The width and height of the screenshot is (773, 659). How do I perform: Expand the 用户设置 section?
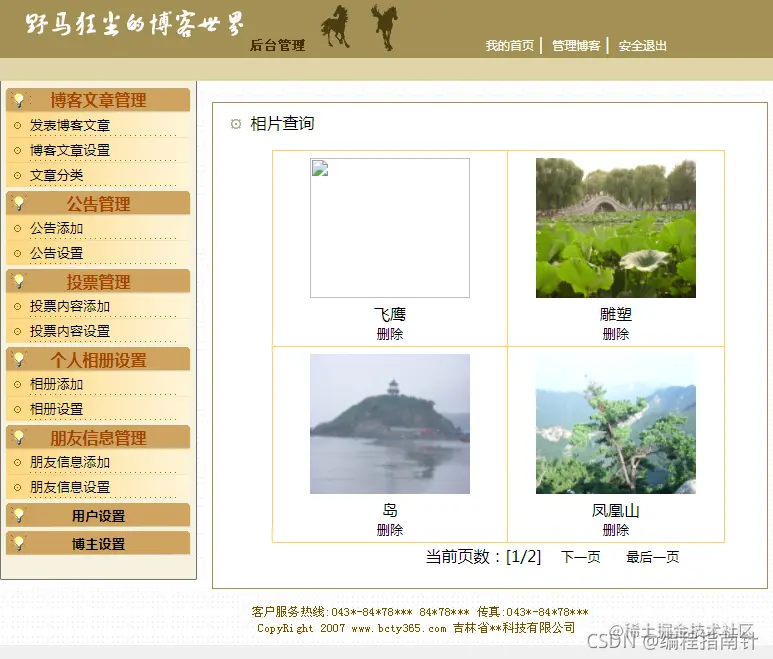tap(98, 515)
